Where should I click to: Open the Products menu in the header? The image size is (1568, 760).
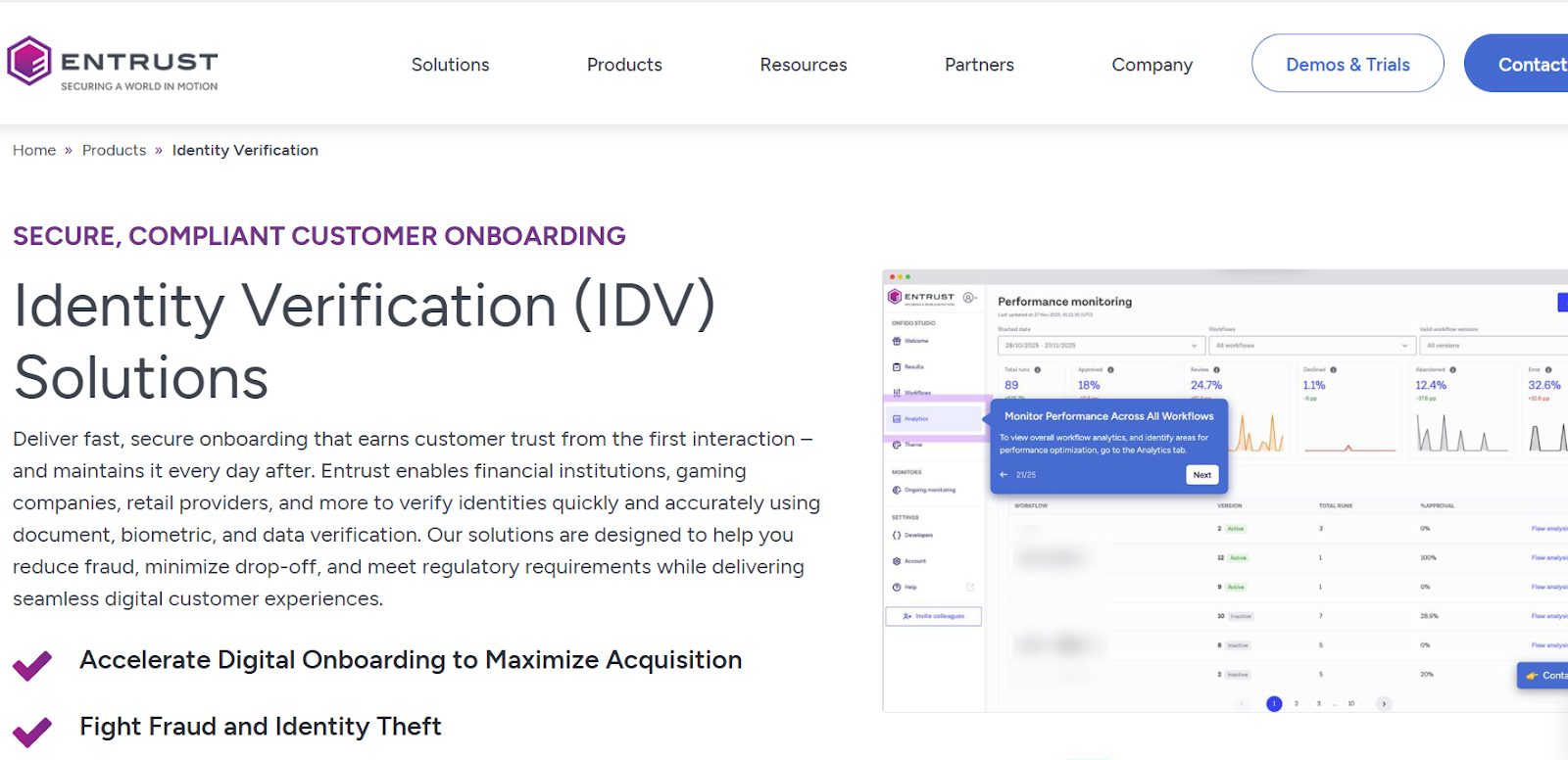(624, 65)
